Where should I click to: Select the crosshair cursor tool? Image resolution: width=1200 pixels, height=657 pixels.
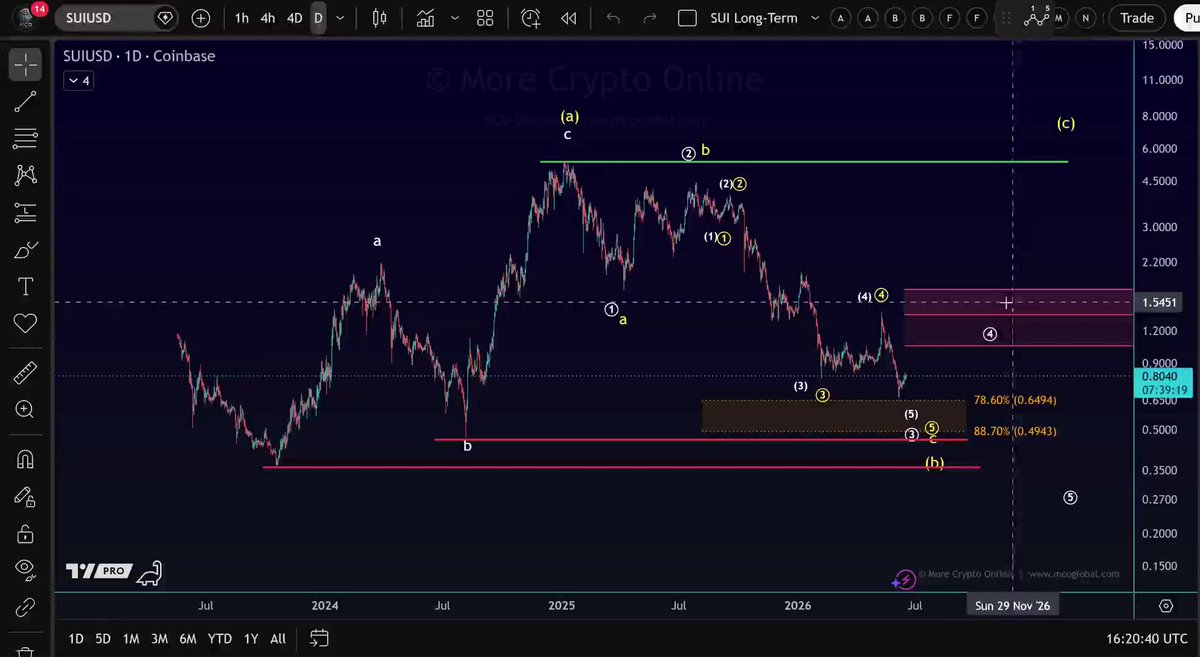pyautogui.click(x=25, y=64)
